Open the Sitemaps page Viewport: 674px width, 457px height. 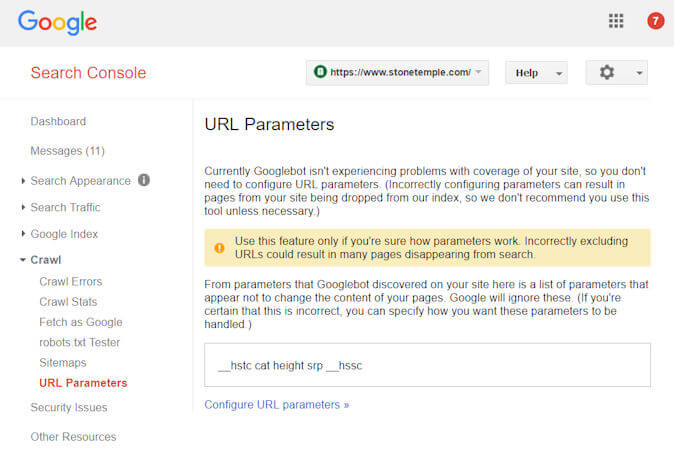tap(63, 363)
